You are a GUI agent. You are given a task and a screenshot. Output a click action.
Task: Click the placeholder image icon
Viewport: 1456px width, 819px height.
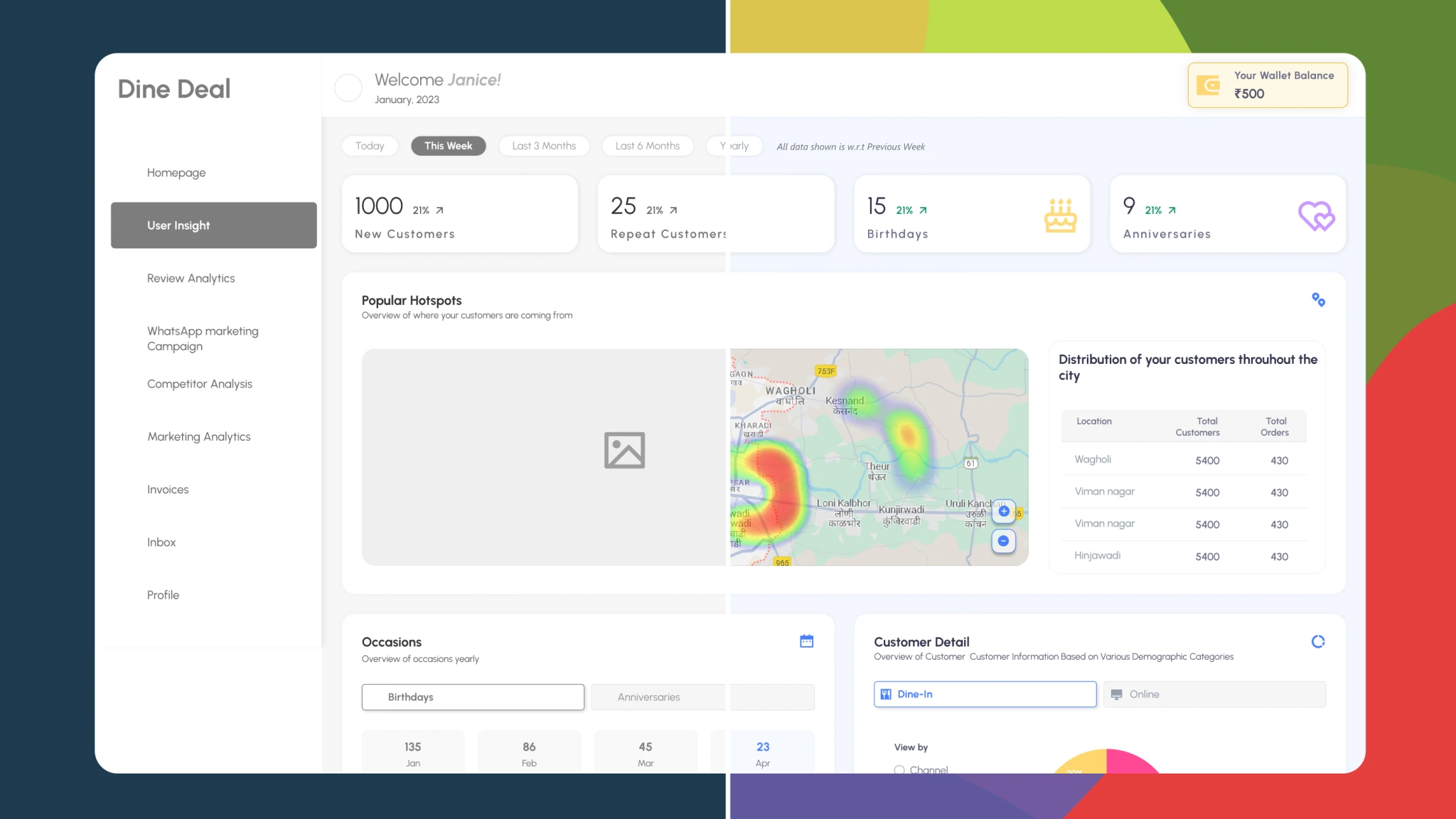click(x=624, y=450)
